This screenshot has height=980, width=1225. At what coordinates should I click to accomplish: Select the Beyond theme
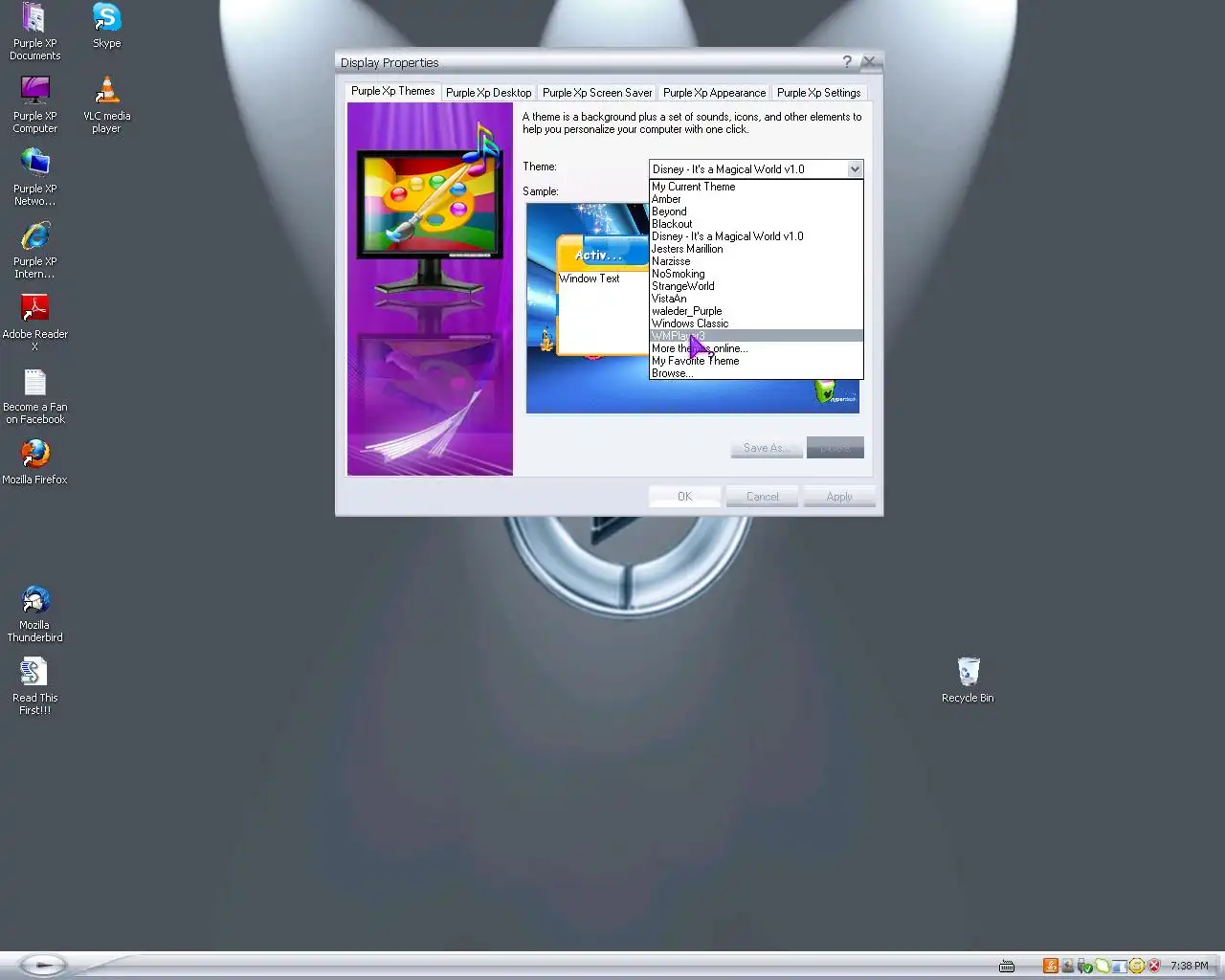pos(756,212)
